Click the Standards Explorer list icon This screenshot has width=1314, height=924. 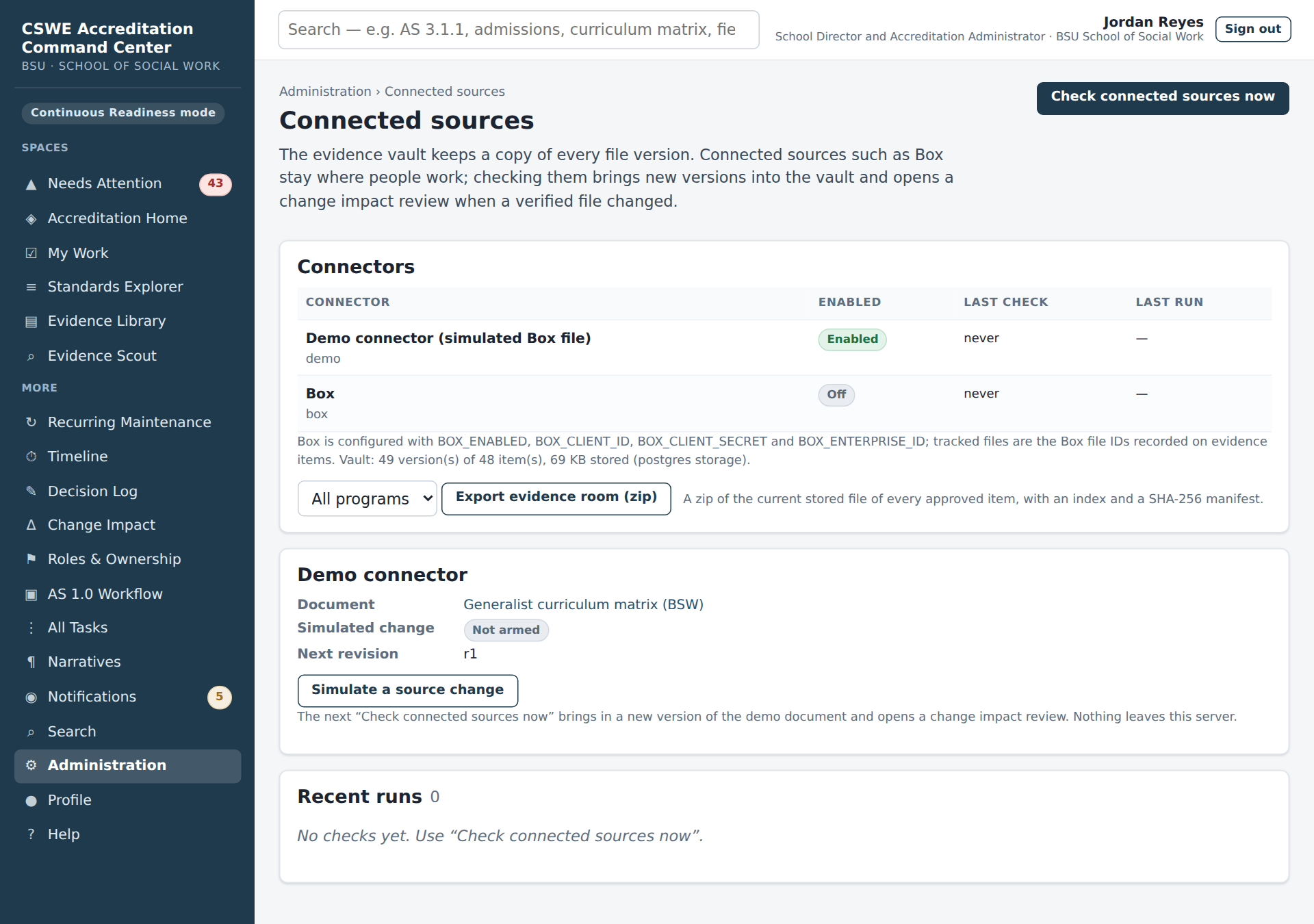(x=31, y=287)
